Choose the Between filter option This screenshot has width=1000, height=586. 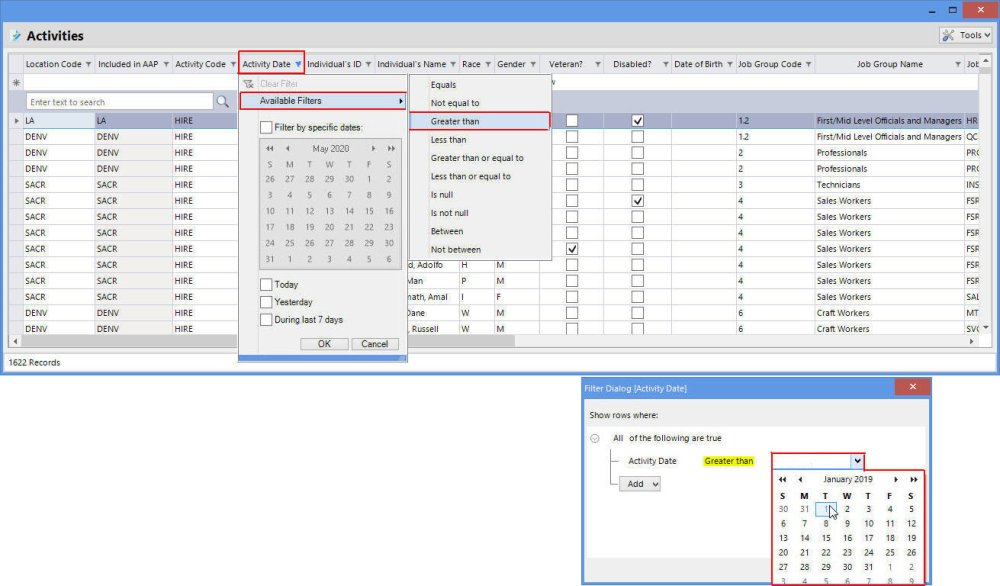point(447,231)
